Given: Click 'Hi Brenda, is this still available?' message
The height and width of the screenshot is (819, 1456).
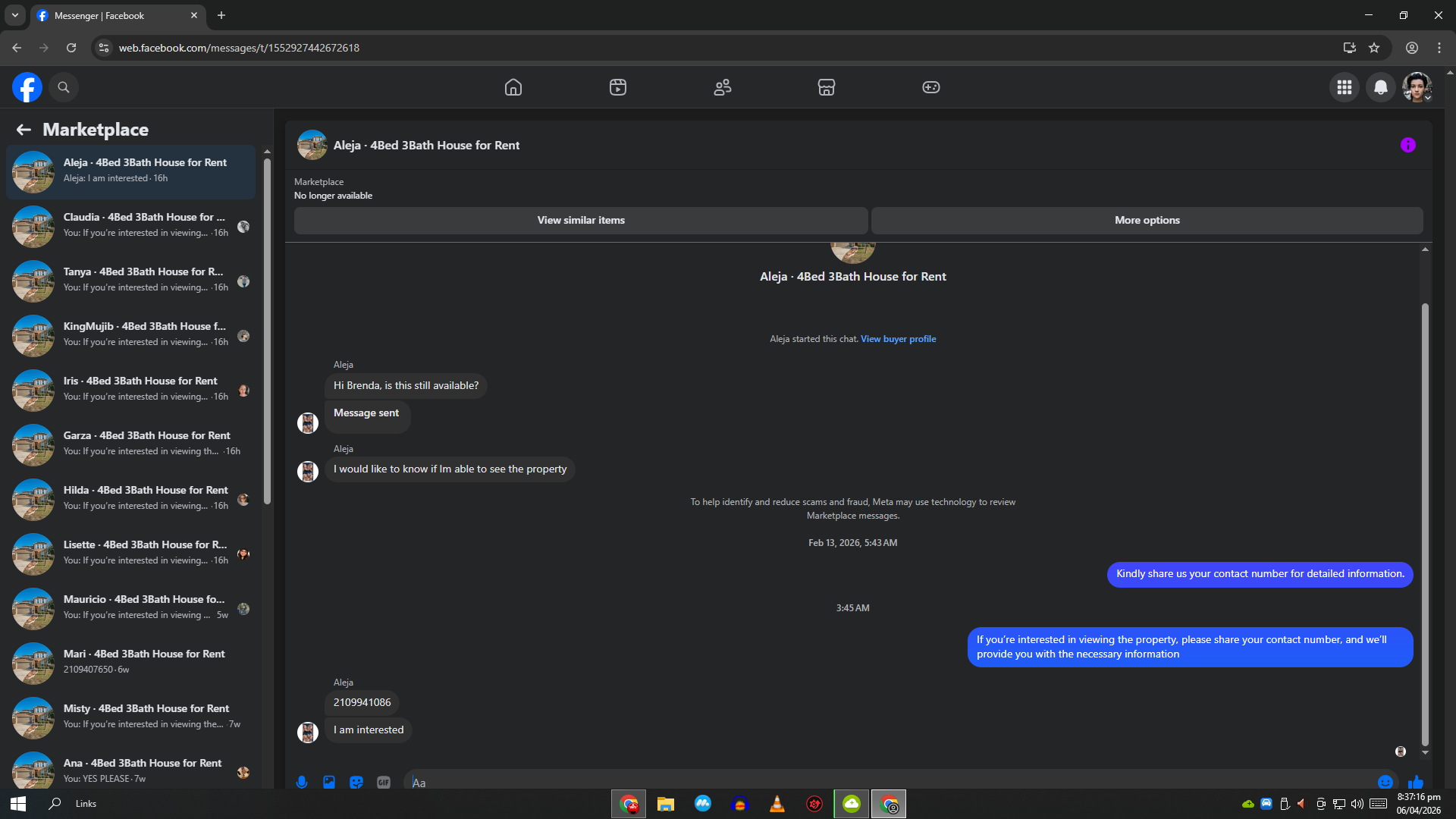Looking at the screenshot, I should (x=406, y=386).
